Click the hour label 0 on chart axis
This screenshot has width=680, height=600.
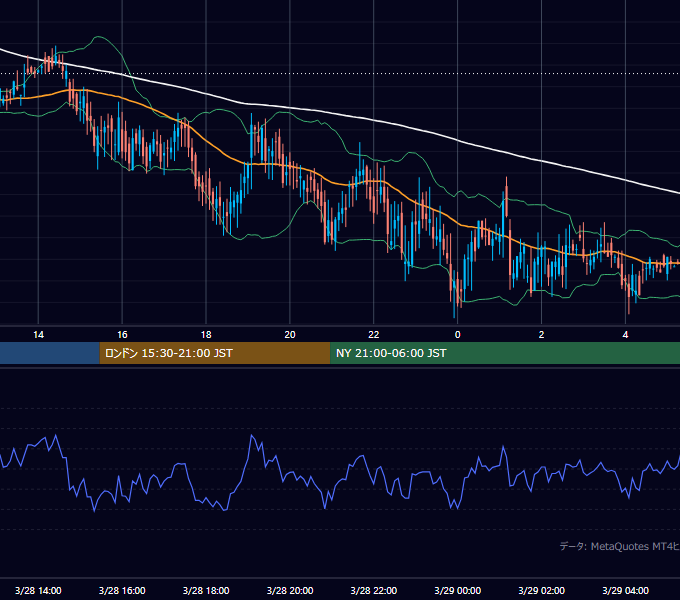(458, 335)
